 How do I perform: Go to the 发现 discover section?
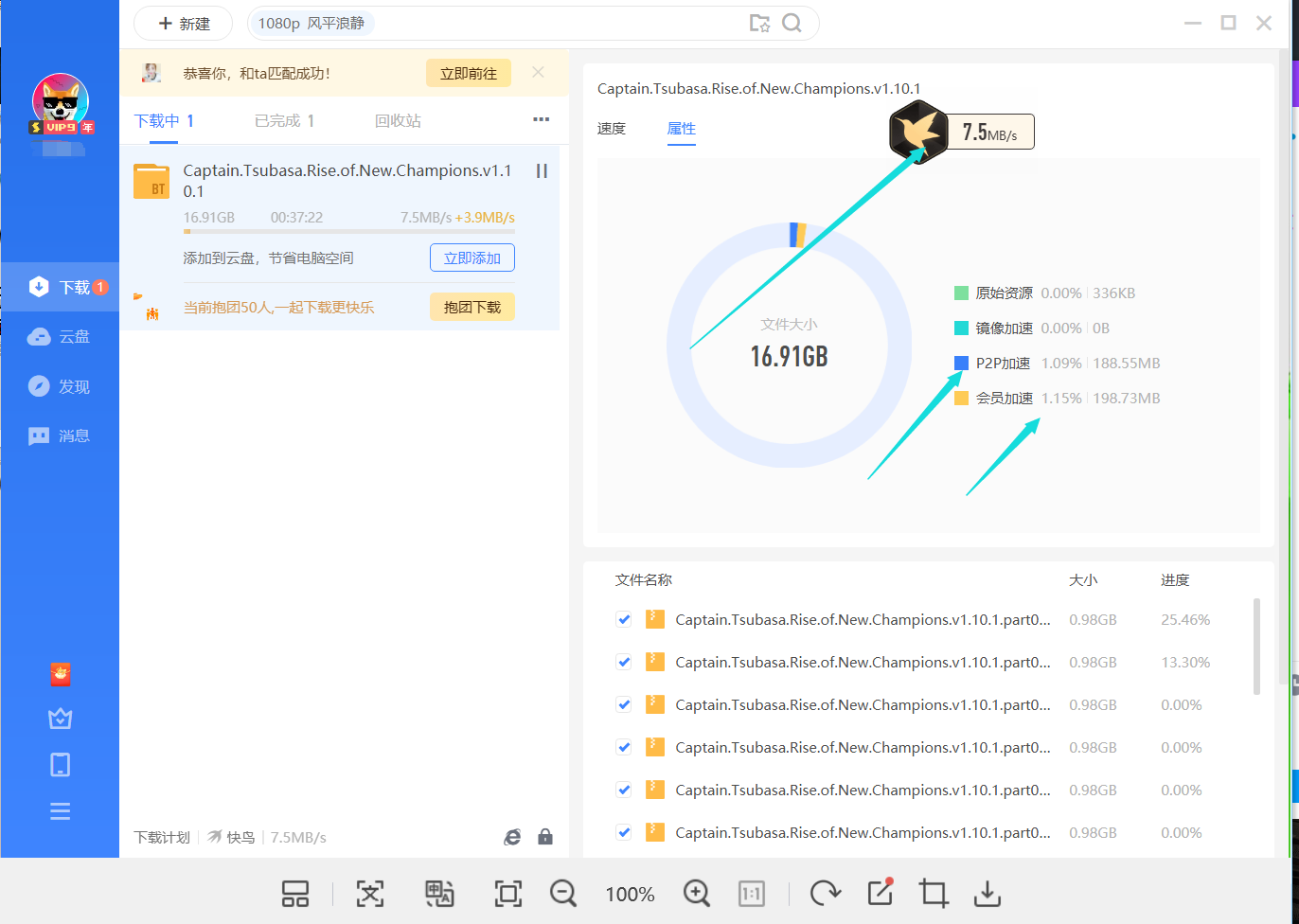click(x=60, y=386)
